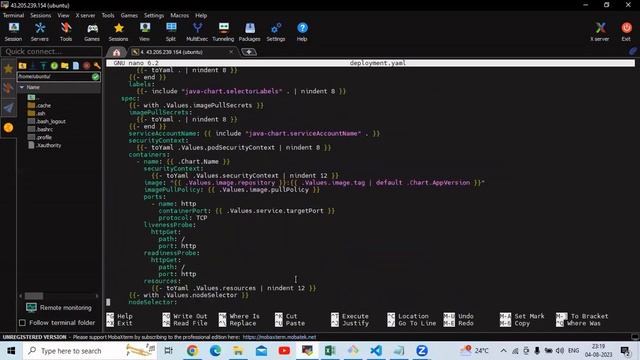The image size is (640, 360).
Task: Open the Sessions star icon
Action: coord(118,32)
